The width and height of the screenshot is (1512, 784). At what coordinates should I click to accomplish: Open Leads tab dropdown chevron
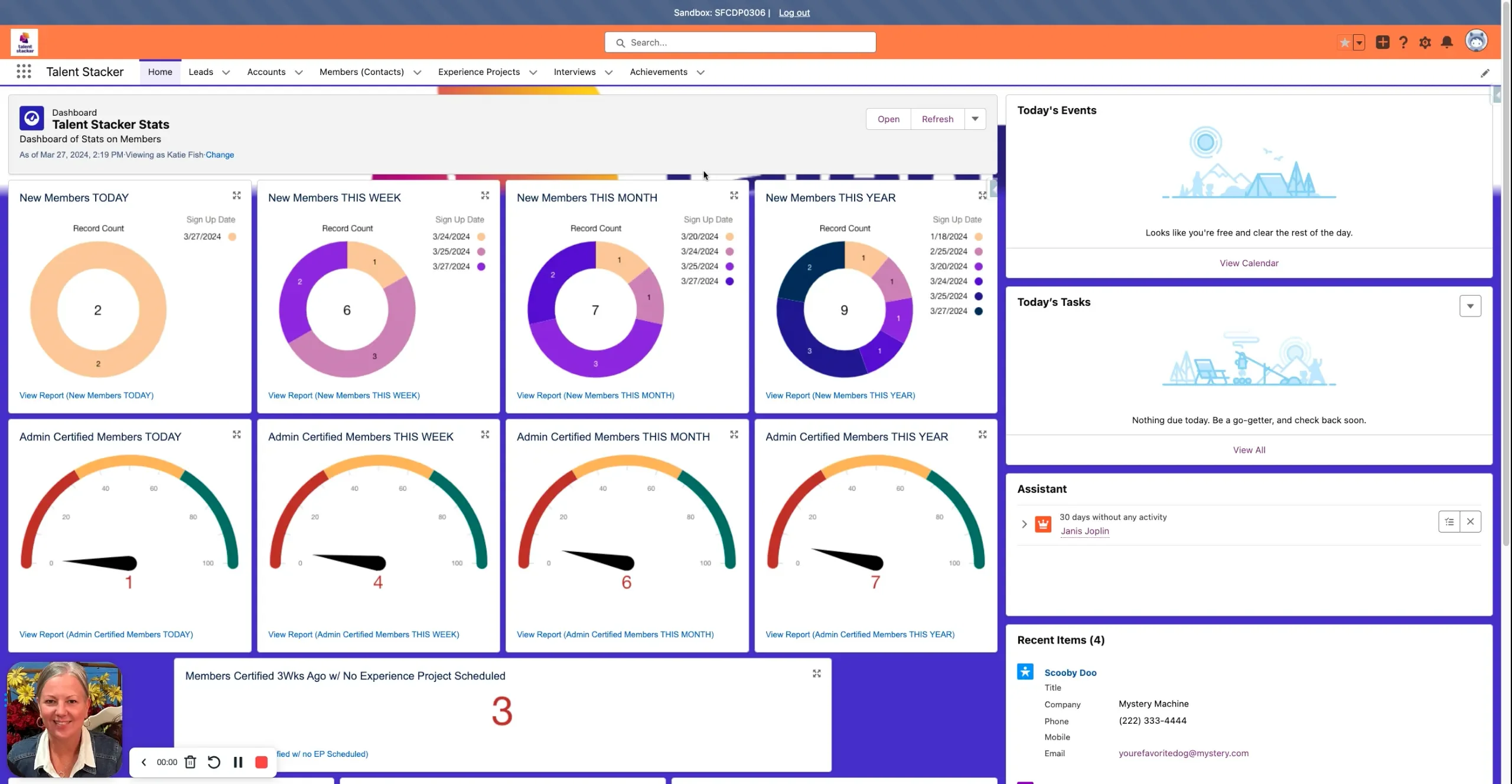point(226,73)
